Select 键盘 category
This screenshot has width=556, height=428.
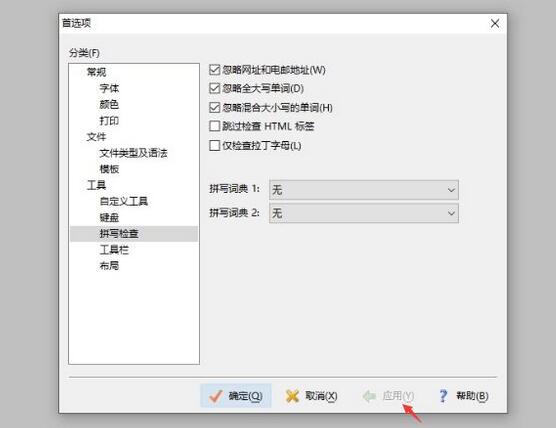pyautogui.click(x=109, y=217)
